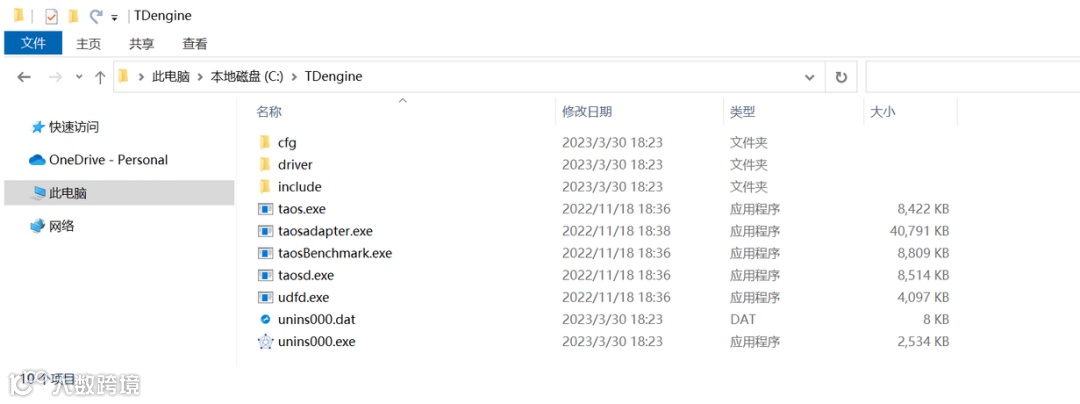Click TDengine in the address path

point(333,77)
